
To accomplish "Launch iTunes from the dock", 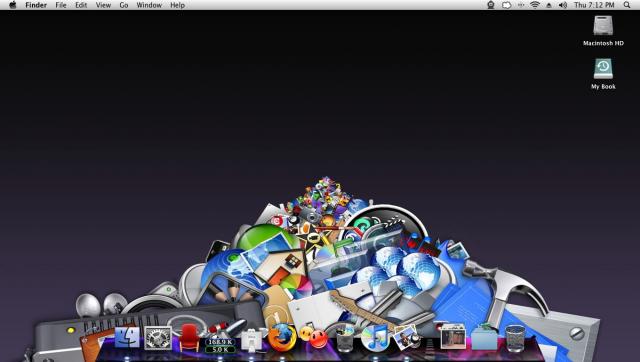I will [x=375, y=338].
